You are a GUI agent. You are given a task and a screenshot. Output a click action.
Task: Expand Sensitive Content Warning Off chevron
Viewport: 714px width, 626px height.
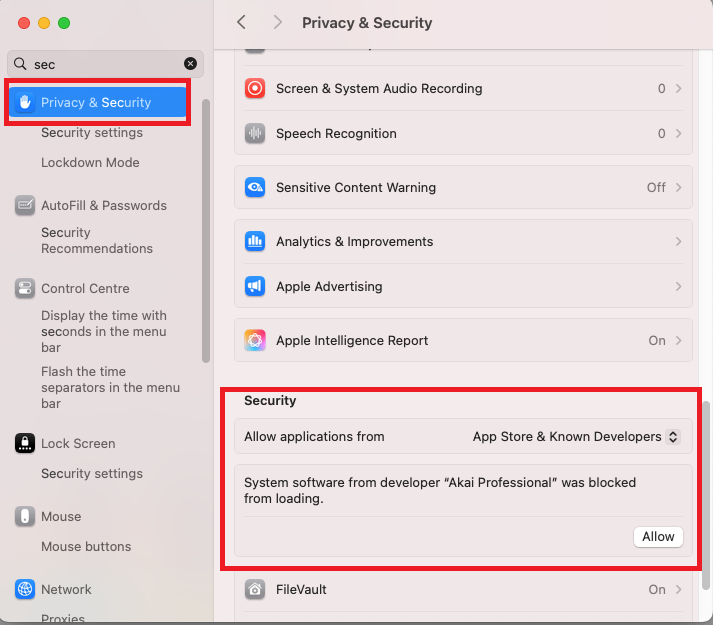(678, 188)
